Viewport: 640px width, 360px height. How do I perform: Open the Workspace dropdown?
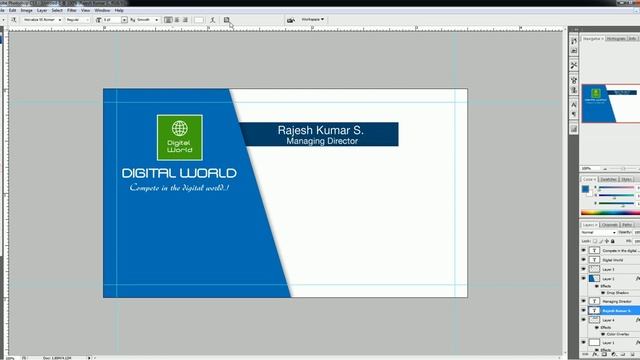pos(313,19)
